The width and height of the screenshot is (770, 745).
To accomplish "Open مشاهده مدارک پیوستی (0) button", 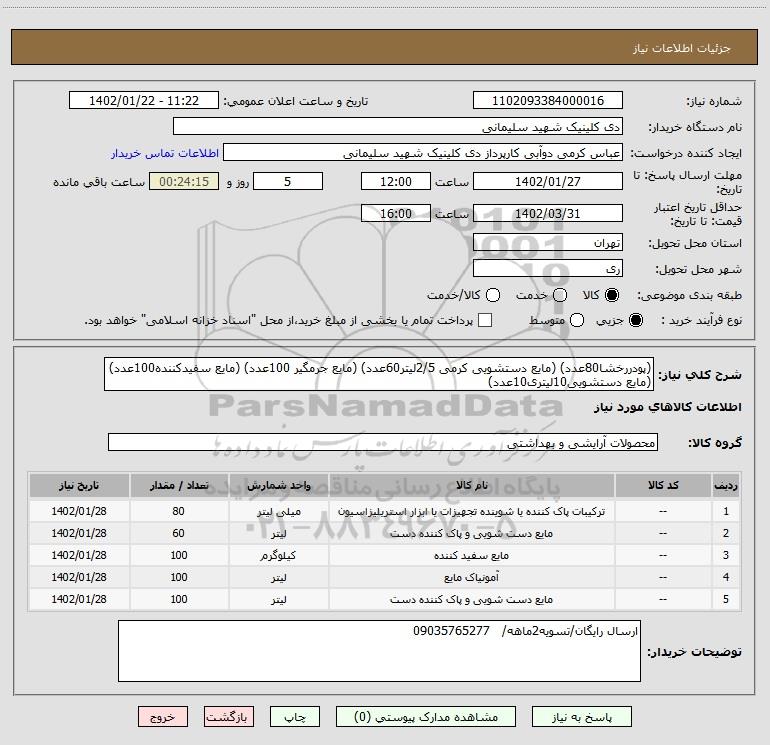I will 426,717.
